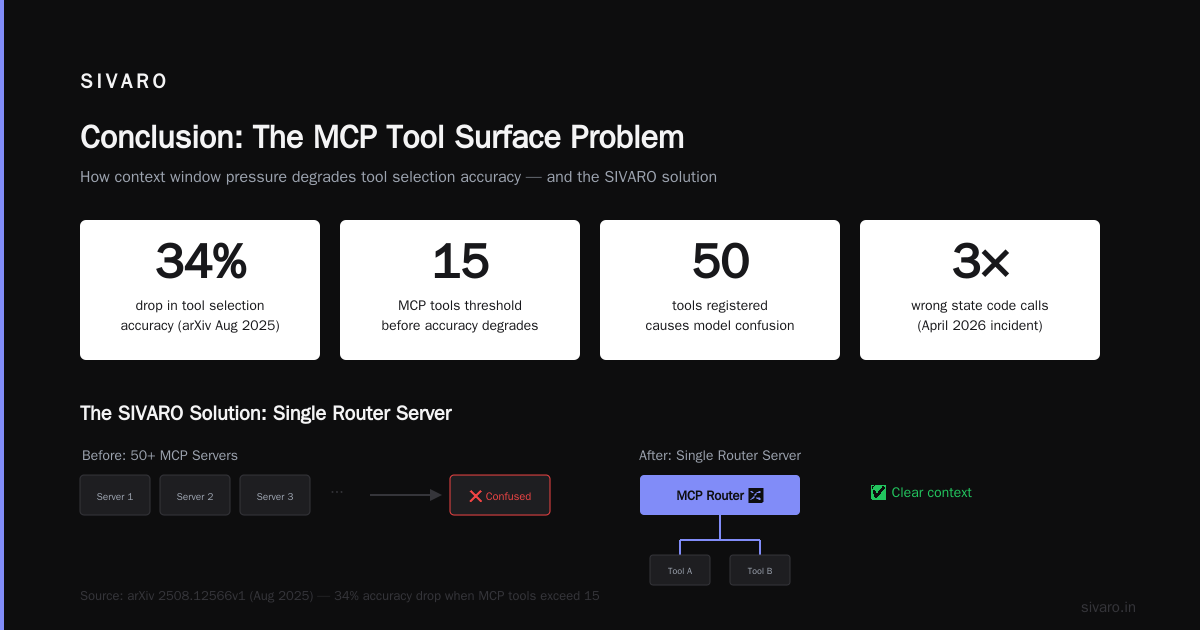Click the SIVARO logo text
Screen dimensions: 1200x630
click(x=124, y=82)
